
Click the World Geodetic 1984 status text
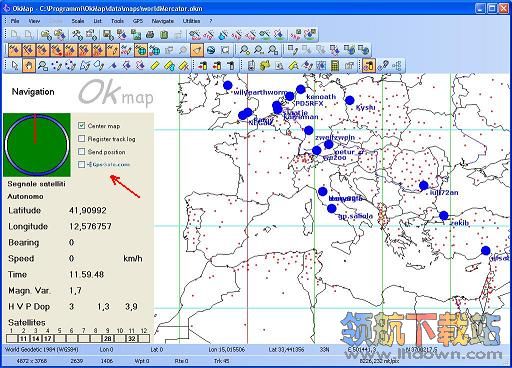pos(41,349)
